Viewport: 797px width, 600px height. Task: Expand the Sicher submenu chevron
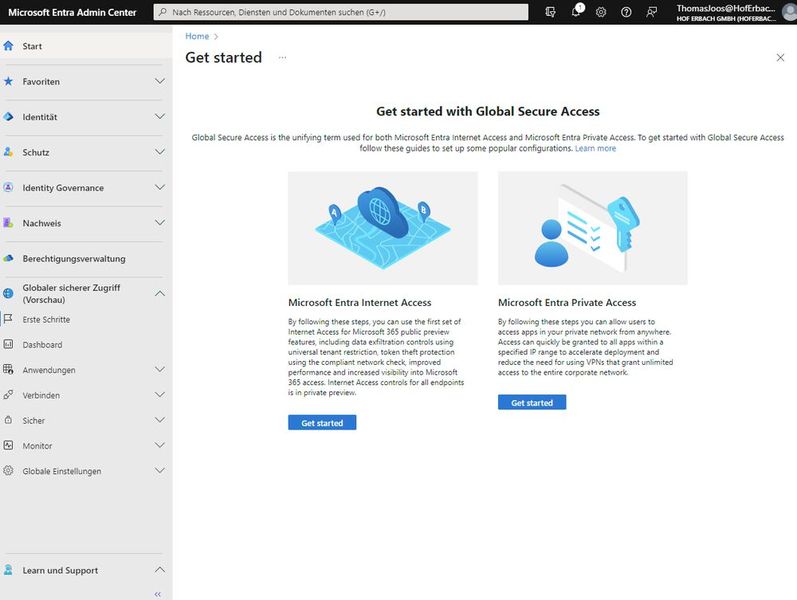click(160, 420)
